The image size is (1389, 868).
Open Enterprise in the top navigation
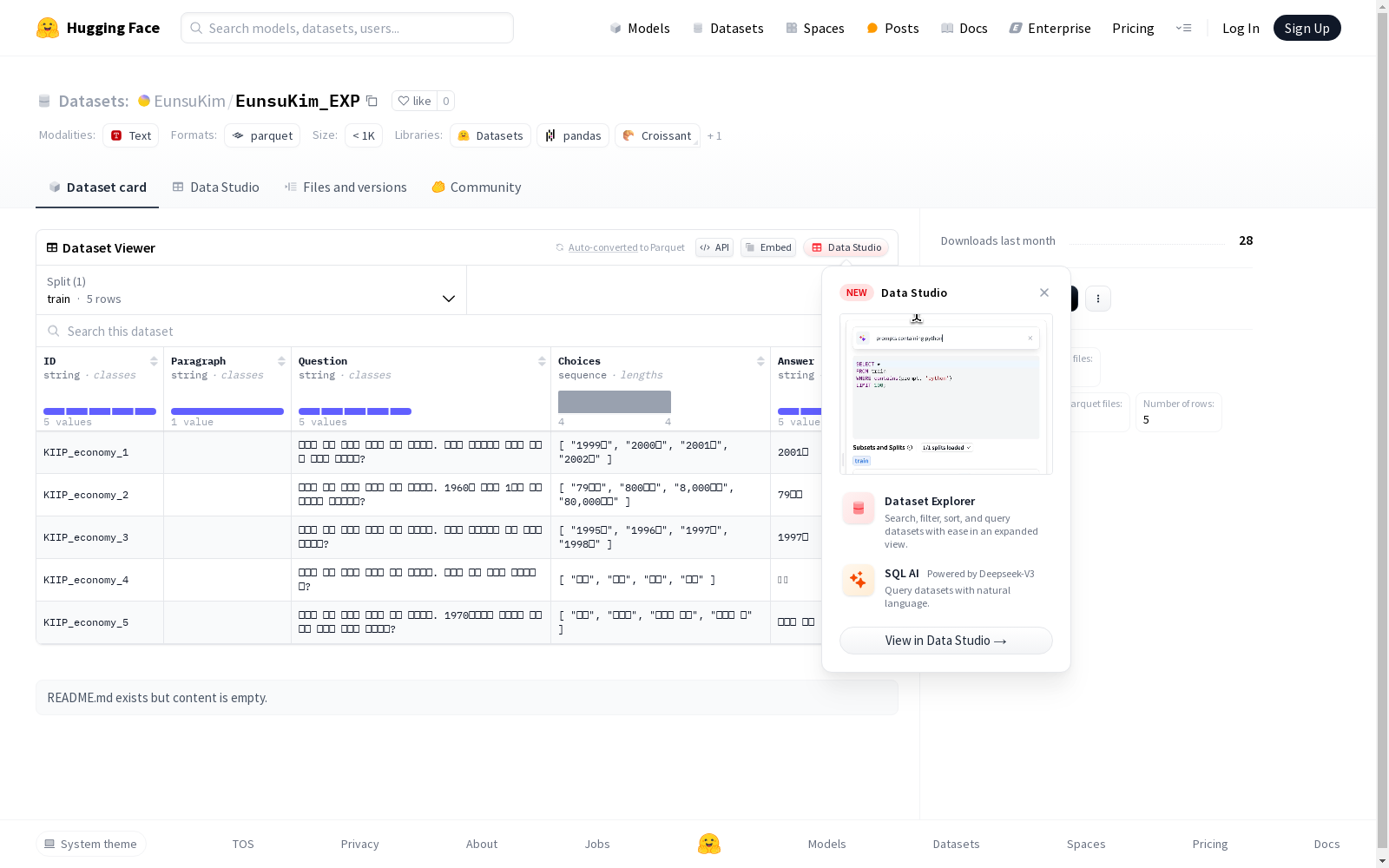coord(1050,28)
